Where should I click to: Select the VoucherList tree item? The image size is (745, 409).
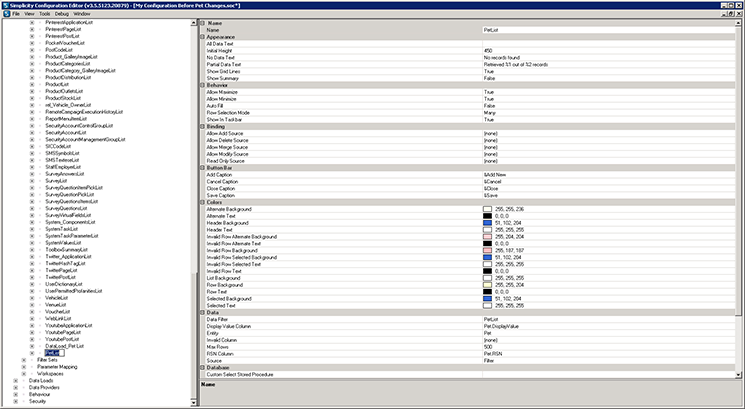(x=57, y=312)
